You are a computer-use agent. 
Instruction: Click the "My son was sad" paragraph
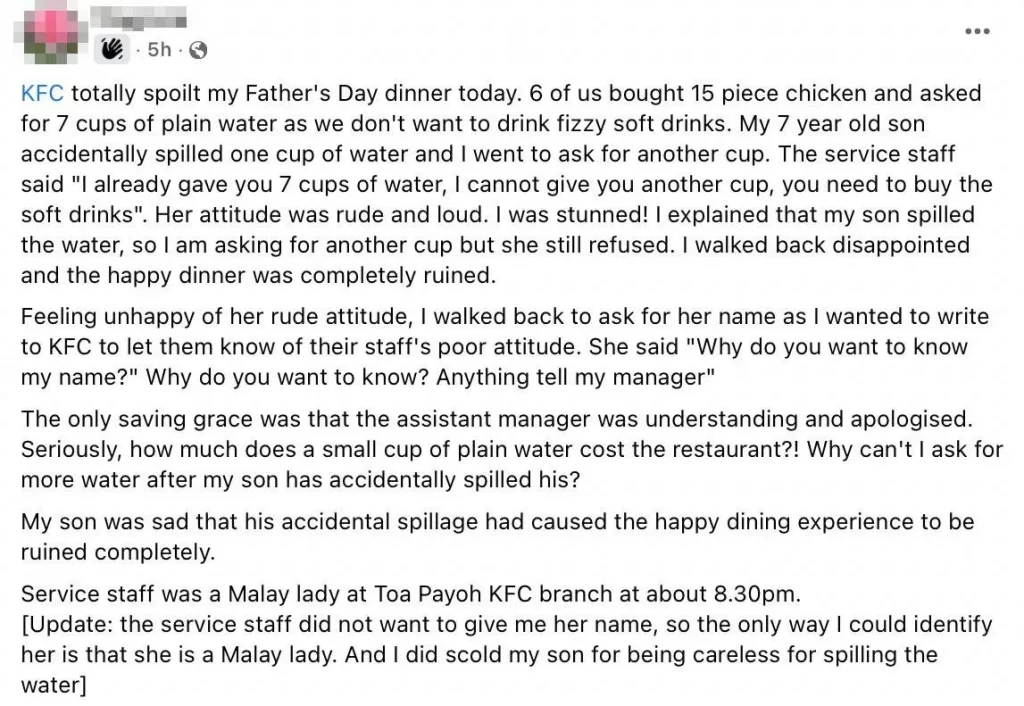[x=498, y=537]
